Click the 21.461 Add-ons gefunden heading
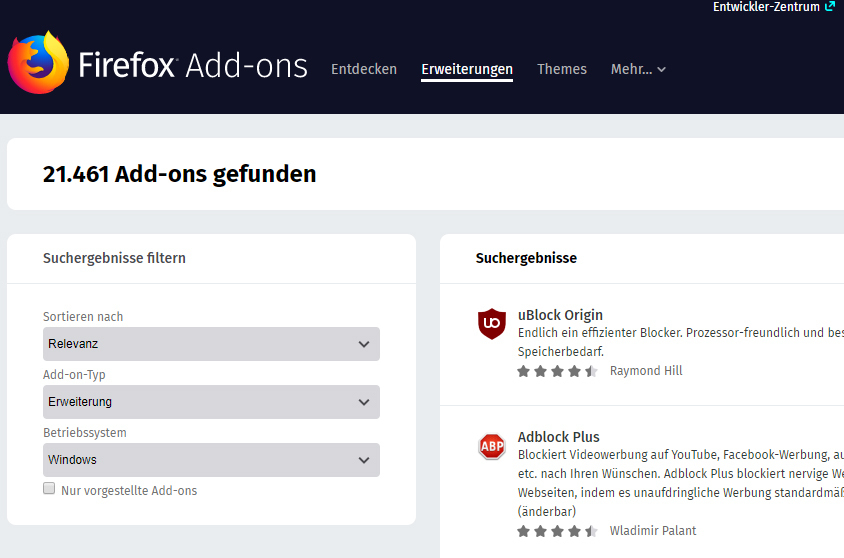The width and height of the screenshot is (844, 558). coord(179,174)
